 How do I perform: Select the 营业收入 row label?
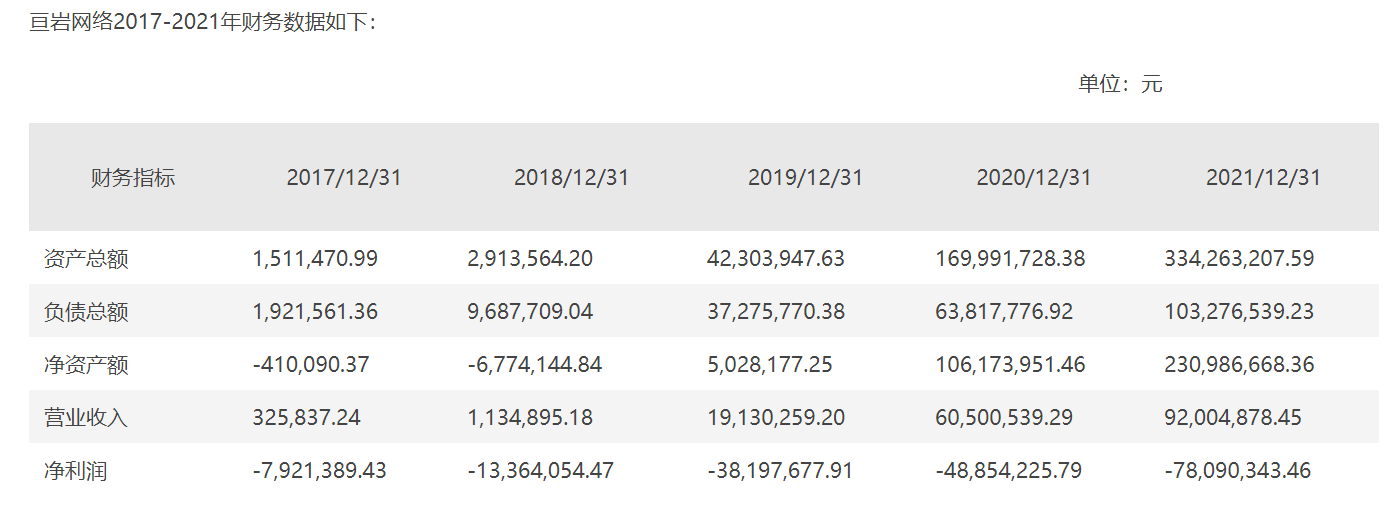[87, 417]
